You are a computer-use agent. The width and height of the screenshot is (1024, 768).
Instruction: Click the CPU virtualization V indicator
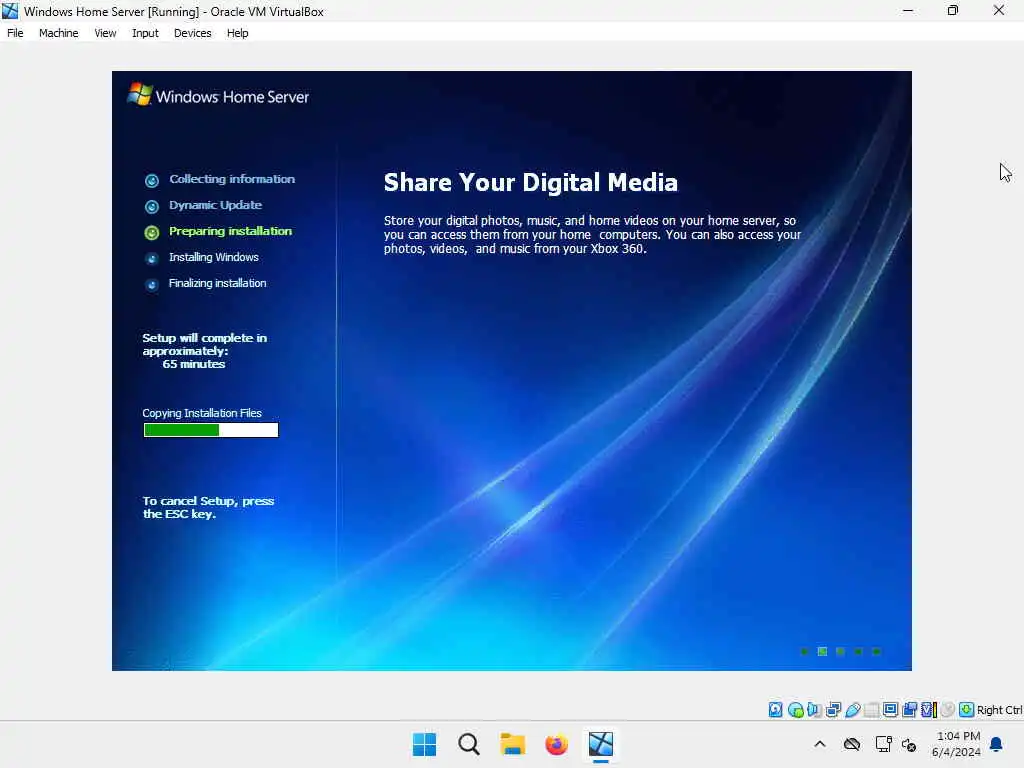929,709
